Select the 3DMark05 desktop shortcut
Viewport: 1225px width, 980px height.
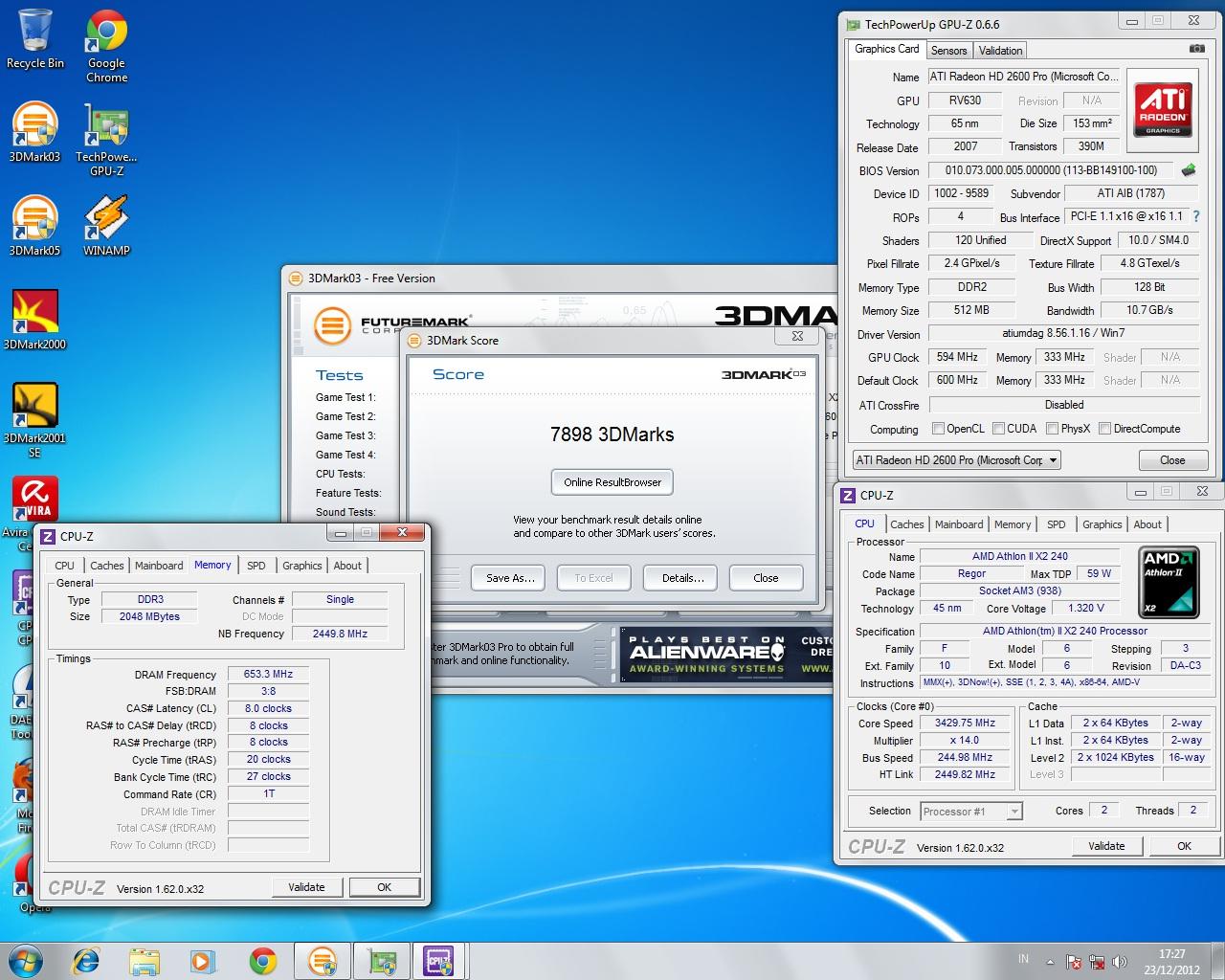pos(35,226)
